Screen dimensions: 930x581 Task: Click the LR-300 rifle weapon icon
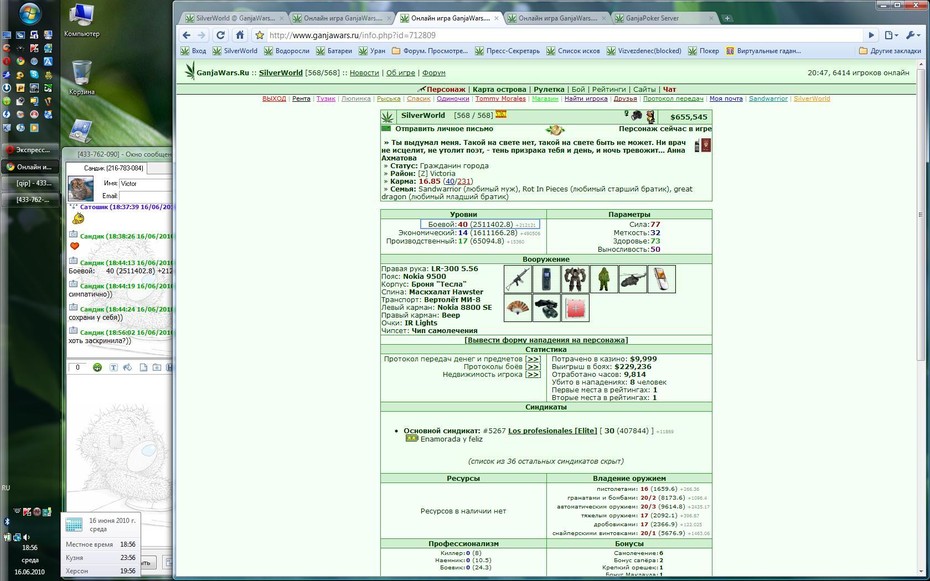pos(518,279)
